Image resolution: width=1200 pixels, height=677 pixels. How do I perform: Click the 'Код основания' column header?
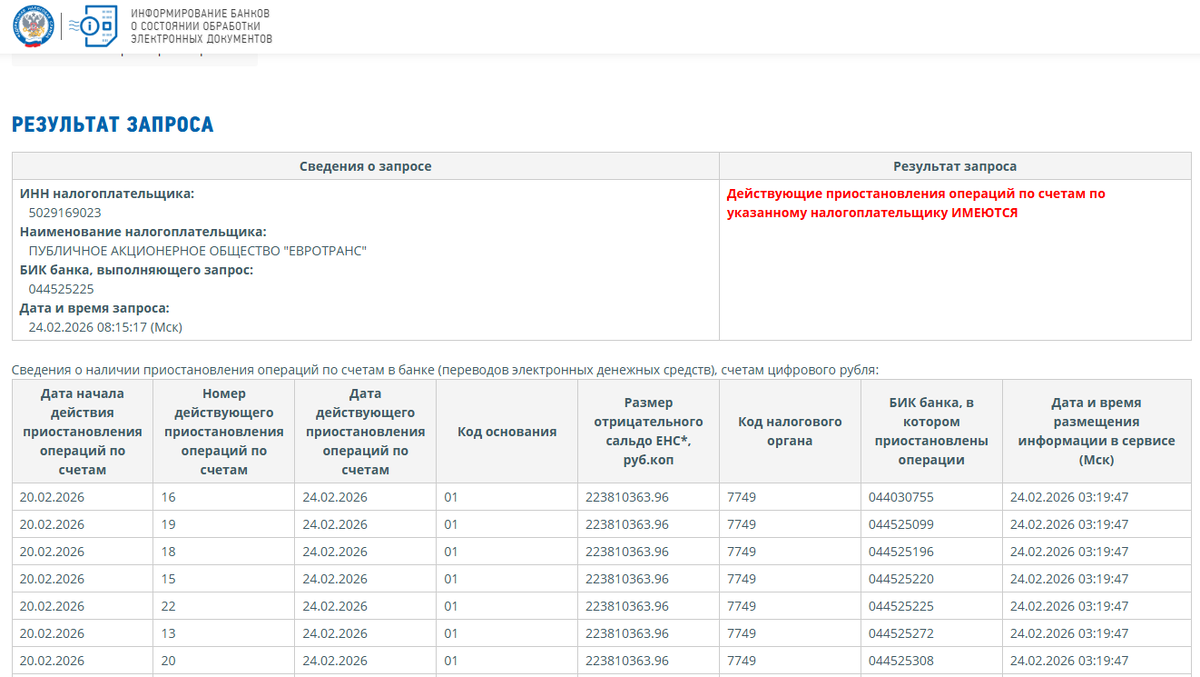point(507,431)
